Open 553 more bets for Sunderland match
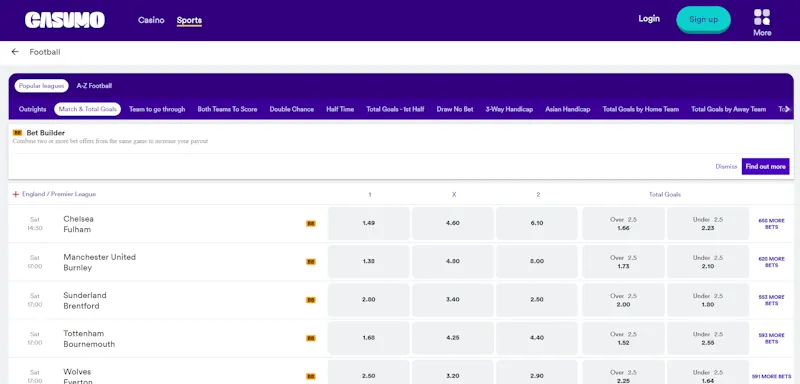The width and height of the screenshot is (800, 384). 771,300
